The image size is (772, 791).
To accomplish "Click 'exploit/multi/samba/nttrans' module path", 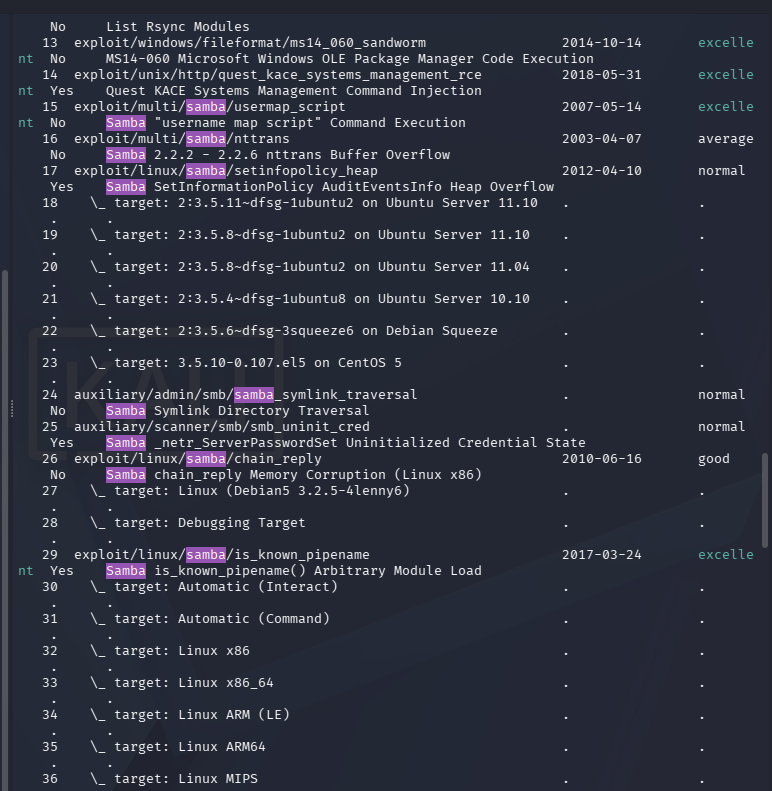I will point(182,139).
